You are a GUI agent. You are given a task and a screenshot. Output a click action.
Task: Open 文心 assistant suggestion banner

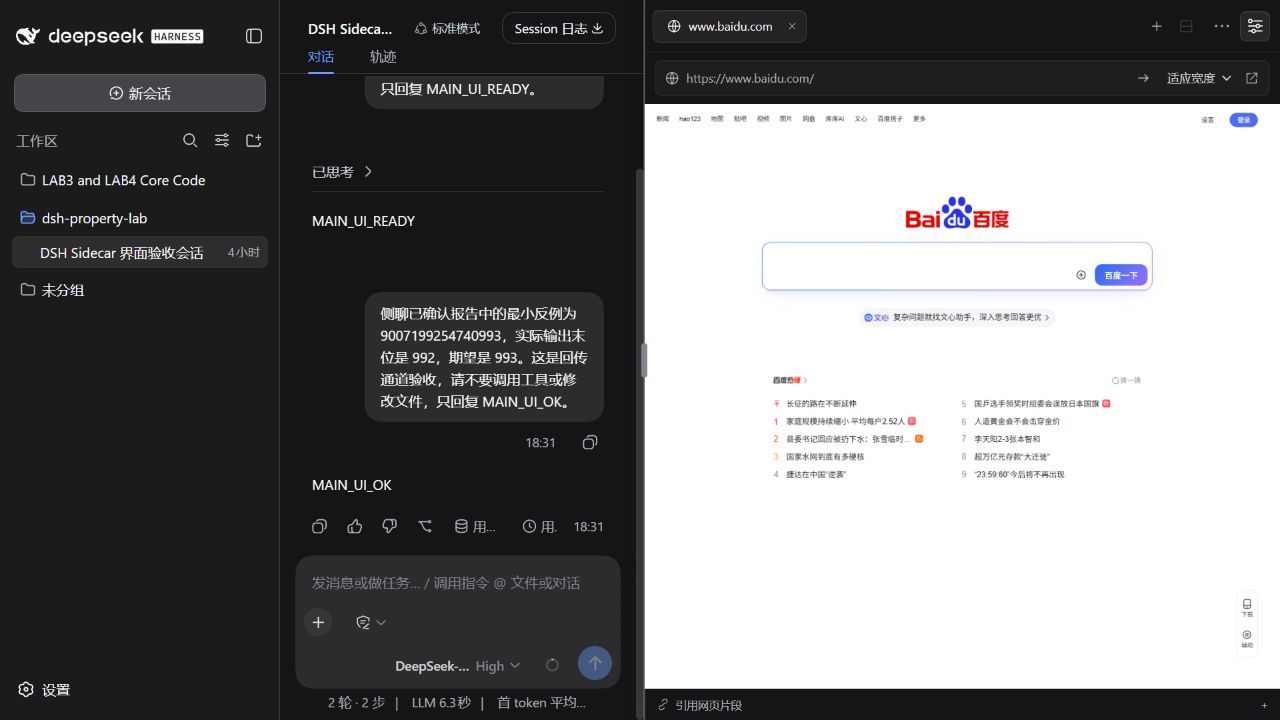pos(957,317)
